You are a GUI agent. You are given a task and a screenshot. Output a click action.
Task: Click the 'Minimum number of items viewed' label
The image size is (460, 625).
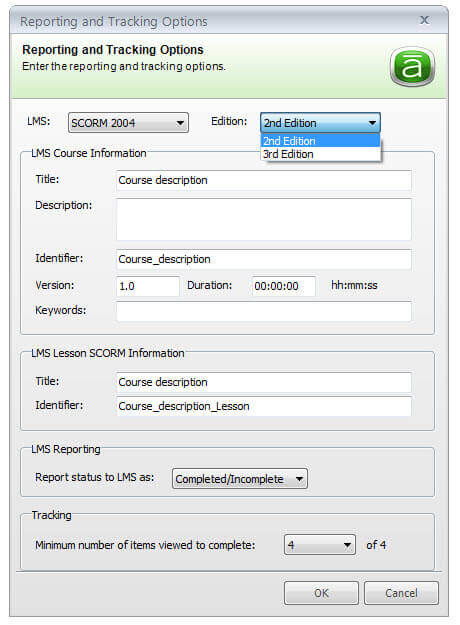145,545
